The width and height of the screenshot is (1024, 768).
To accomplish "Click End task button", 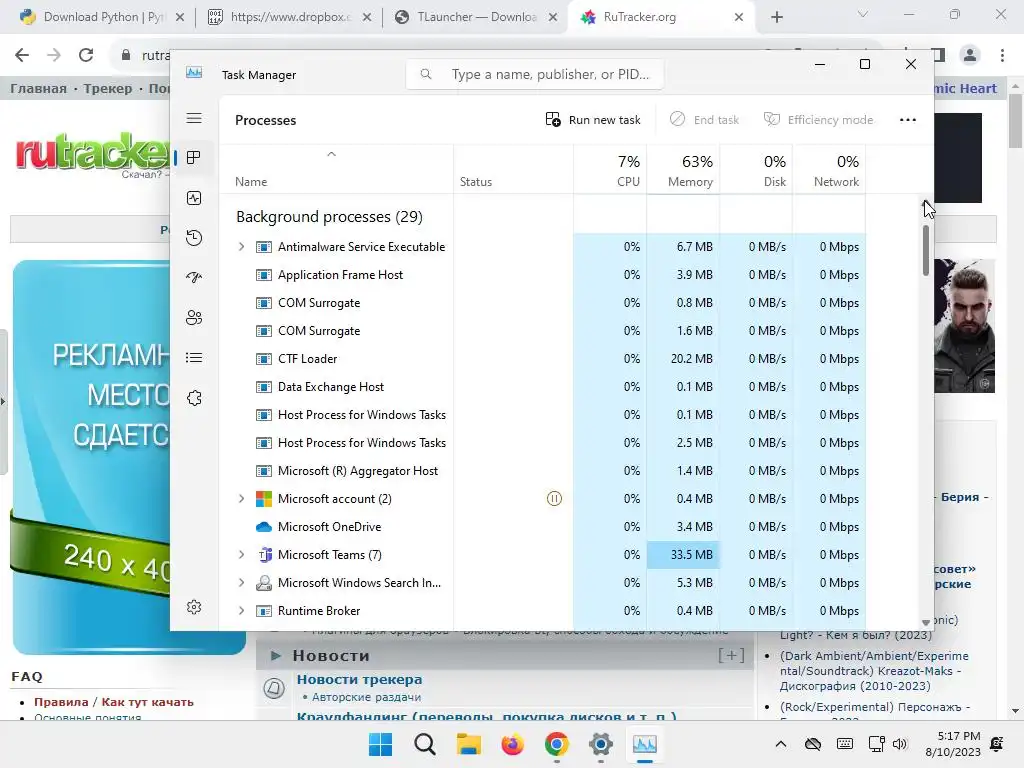I will pyautogui.click(x=705, y=120).
